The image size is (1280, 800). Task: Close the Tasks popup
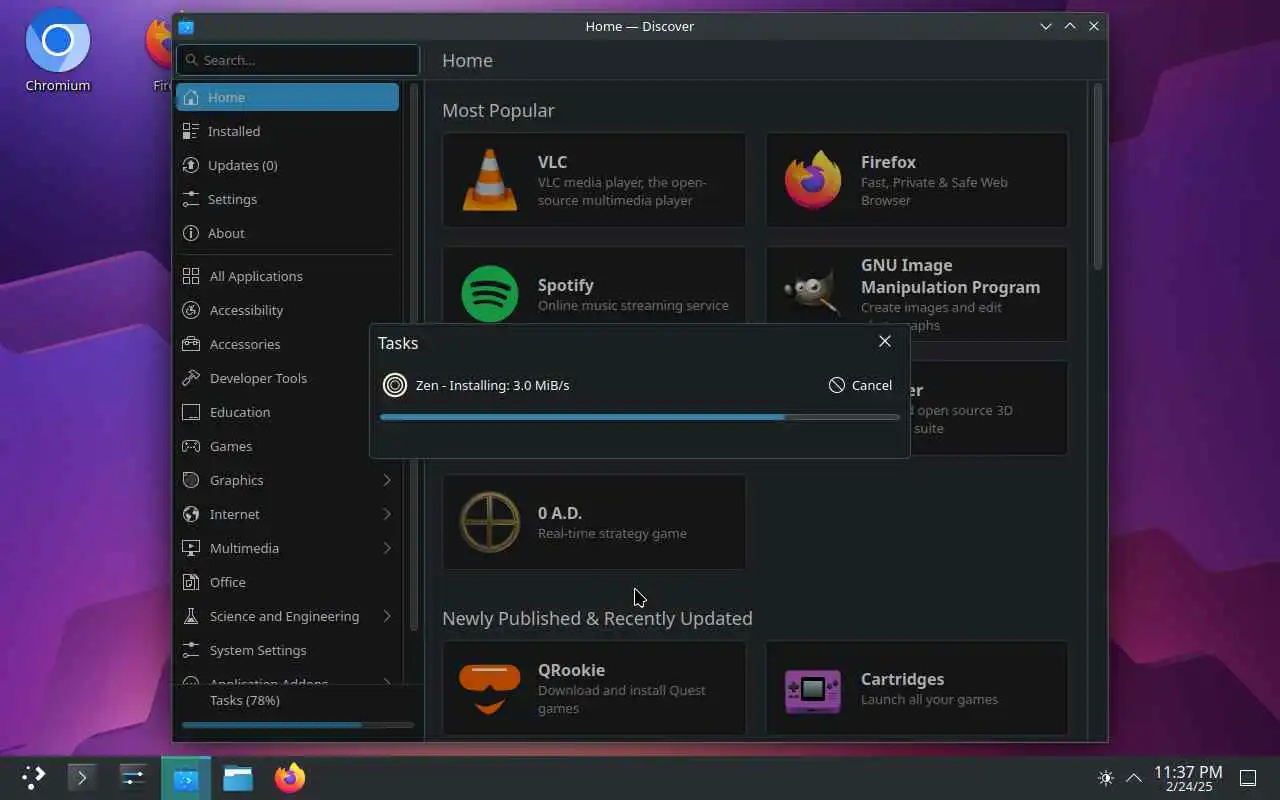click(885, 342)
